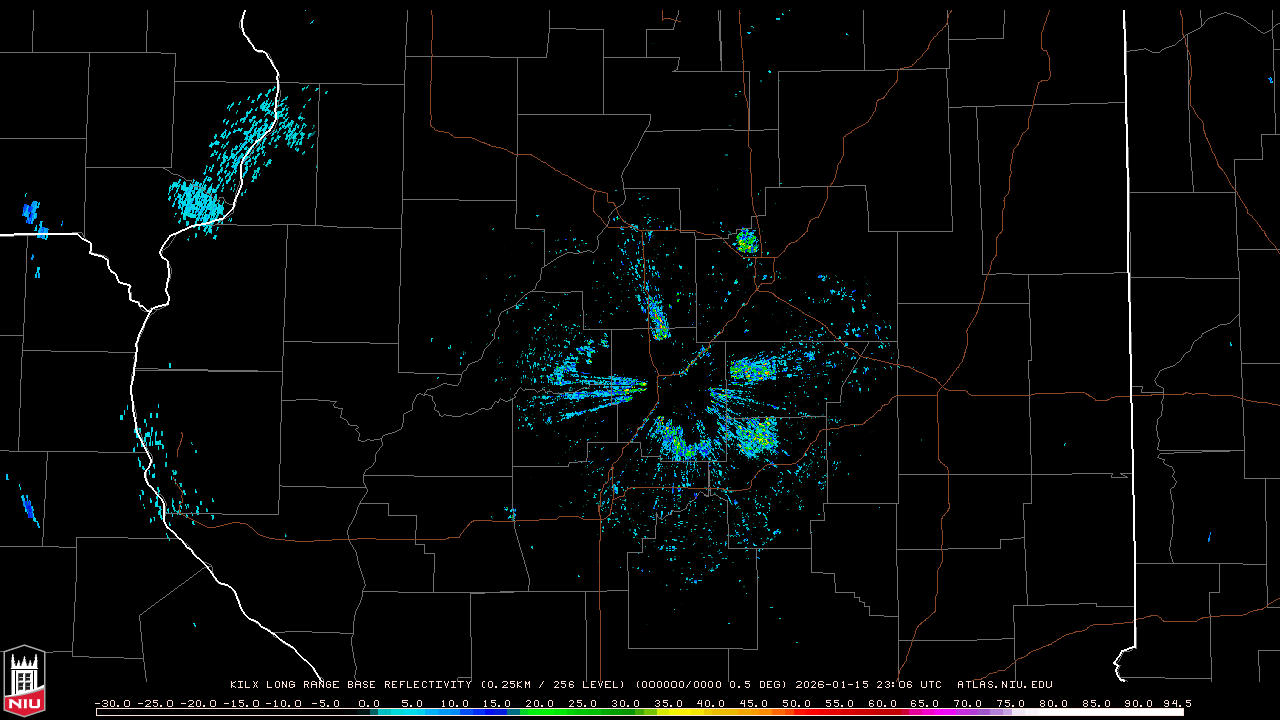This screenshot has width=1280, height=720.
Task: Click the green-yellow echo cluster southeast of radar
Action: (x=755, y=434)
